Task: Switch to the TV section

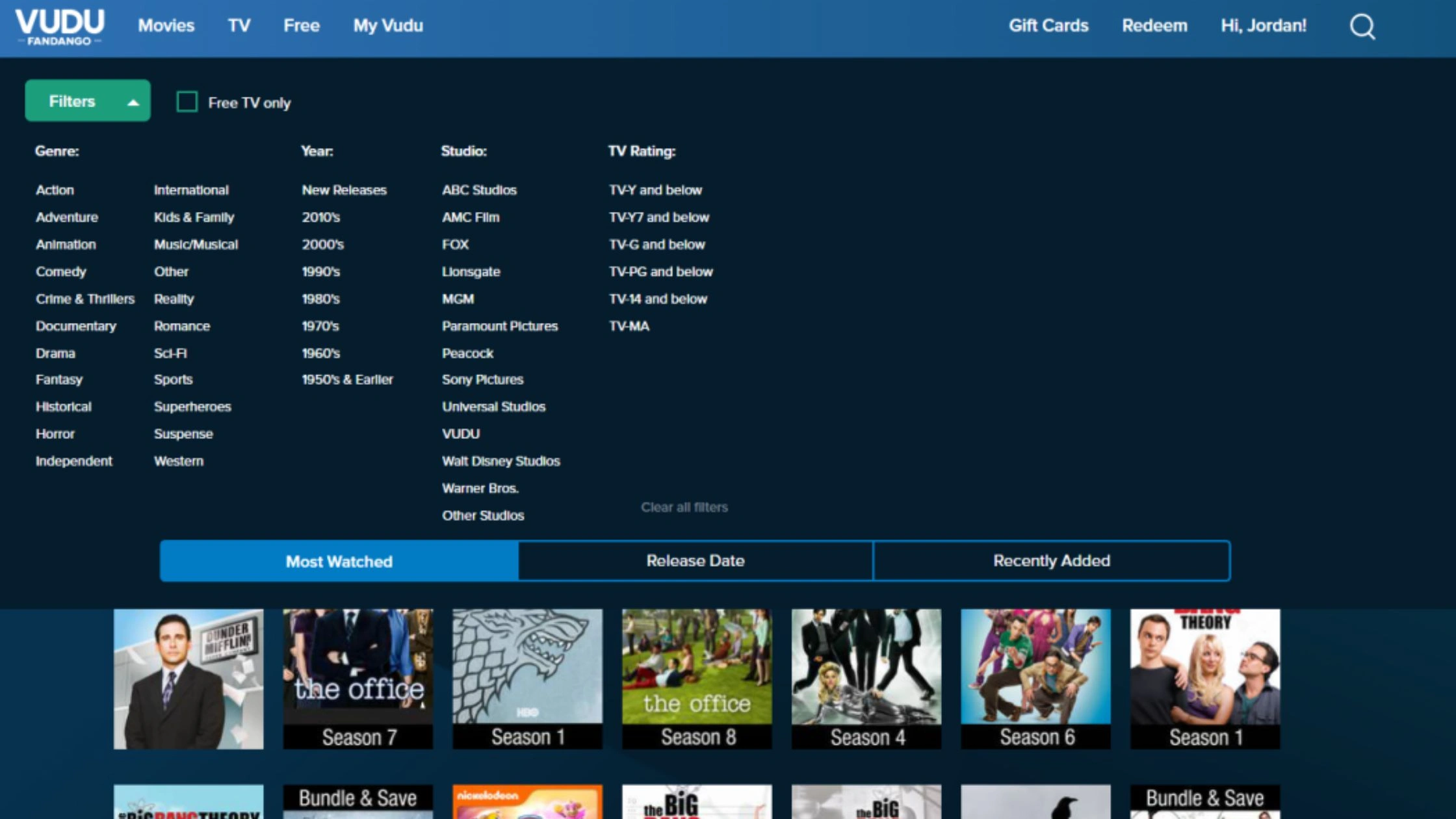Action: [238, 26]
